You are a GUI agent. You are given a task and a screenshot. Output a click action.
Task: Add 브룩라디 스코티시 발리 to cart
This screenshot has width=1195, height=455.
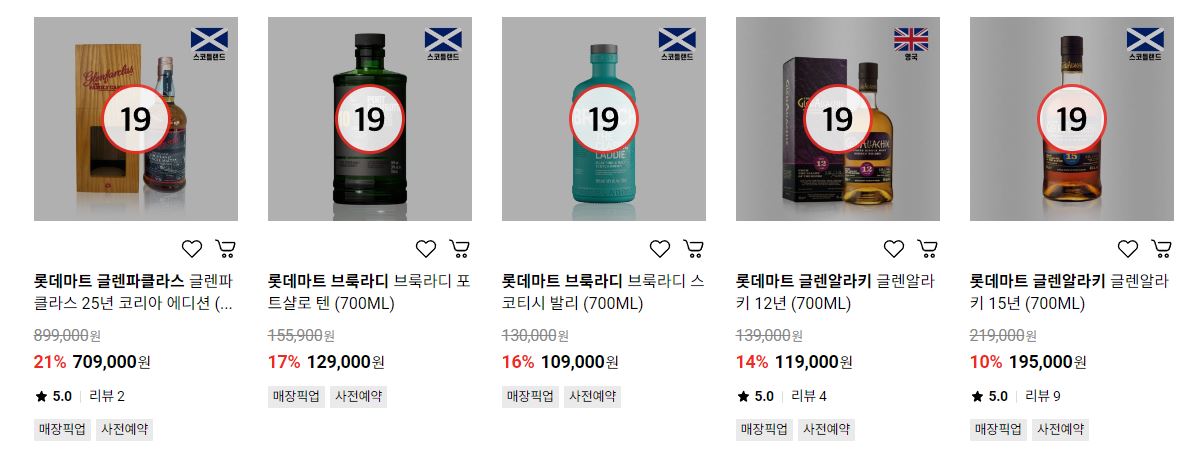[694, 248]
